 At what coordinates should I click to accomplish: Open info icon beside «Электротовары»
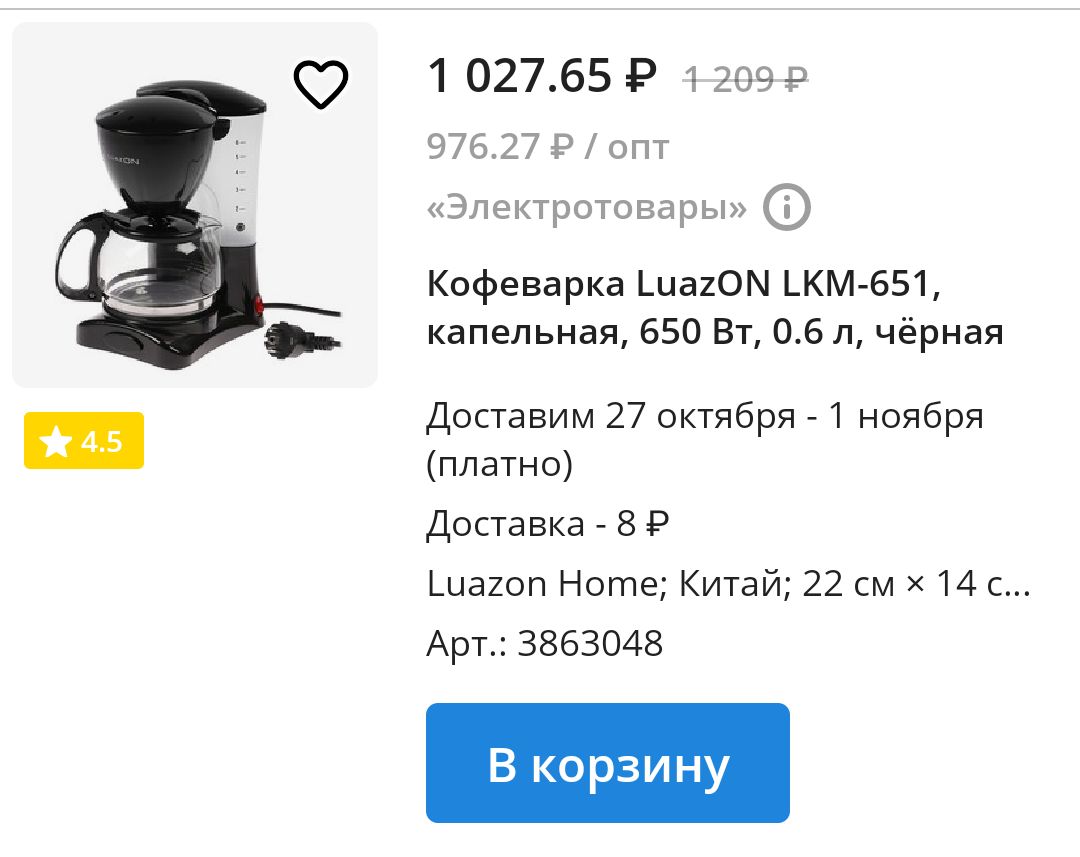[787, 207]
